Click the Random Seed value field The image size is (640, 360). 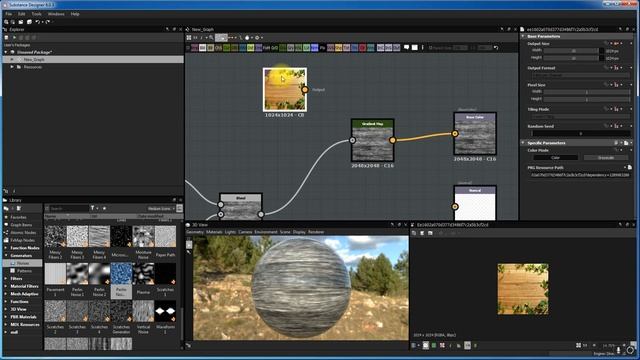[581, 133]
